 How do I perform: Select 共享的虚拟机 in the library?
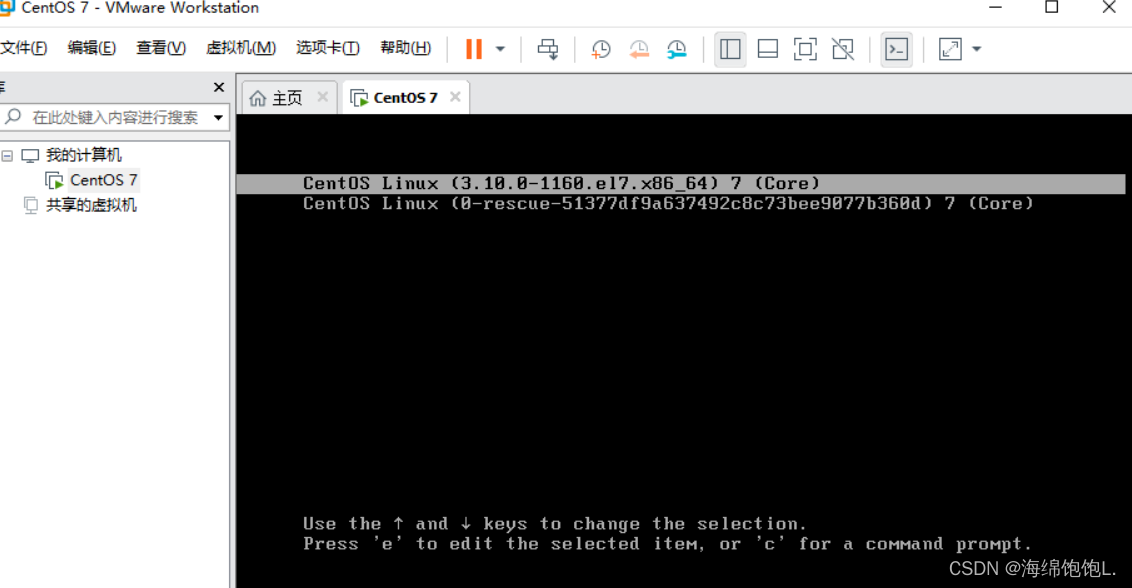coord(91,205)
